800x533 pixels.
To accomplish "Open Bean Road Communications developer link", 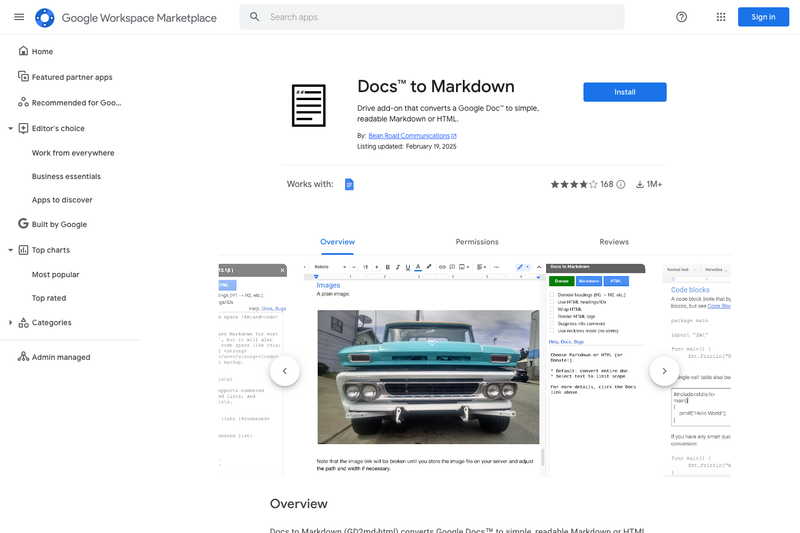I will [x=409, y=136].
